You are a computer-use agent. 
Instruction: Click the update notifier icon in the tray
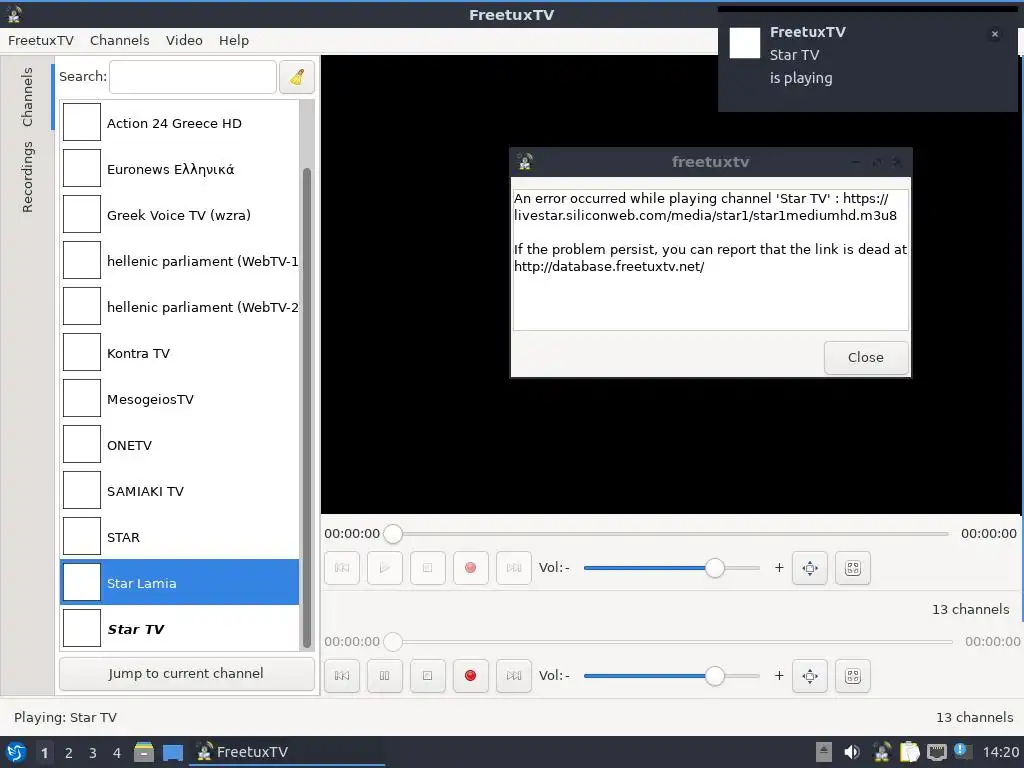(961, 751)
